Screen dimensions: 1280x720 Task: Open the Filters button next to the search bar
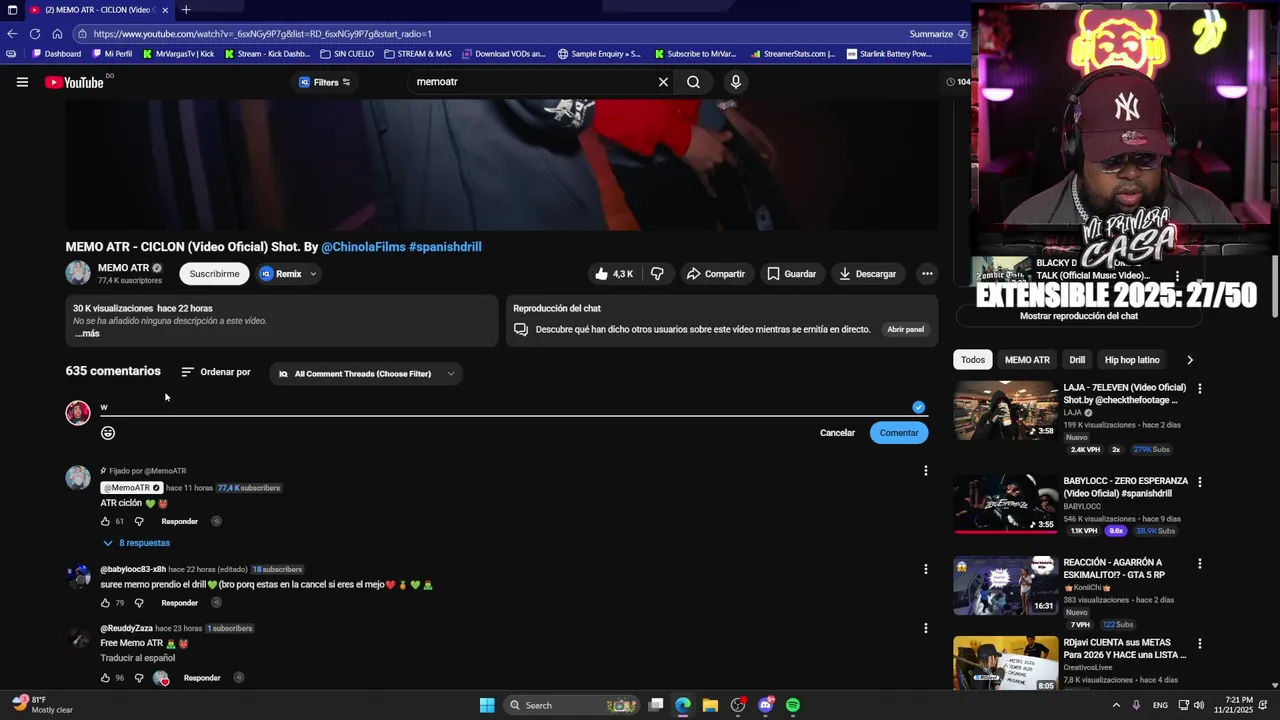pos(325,82)
